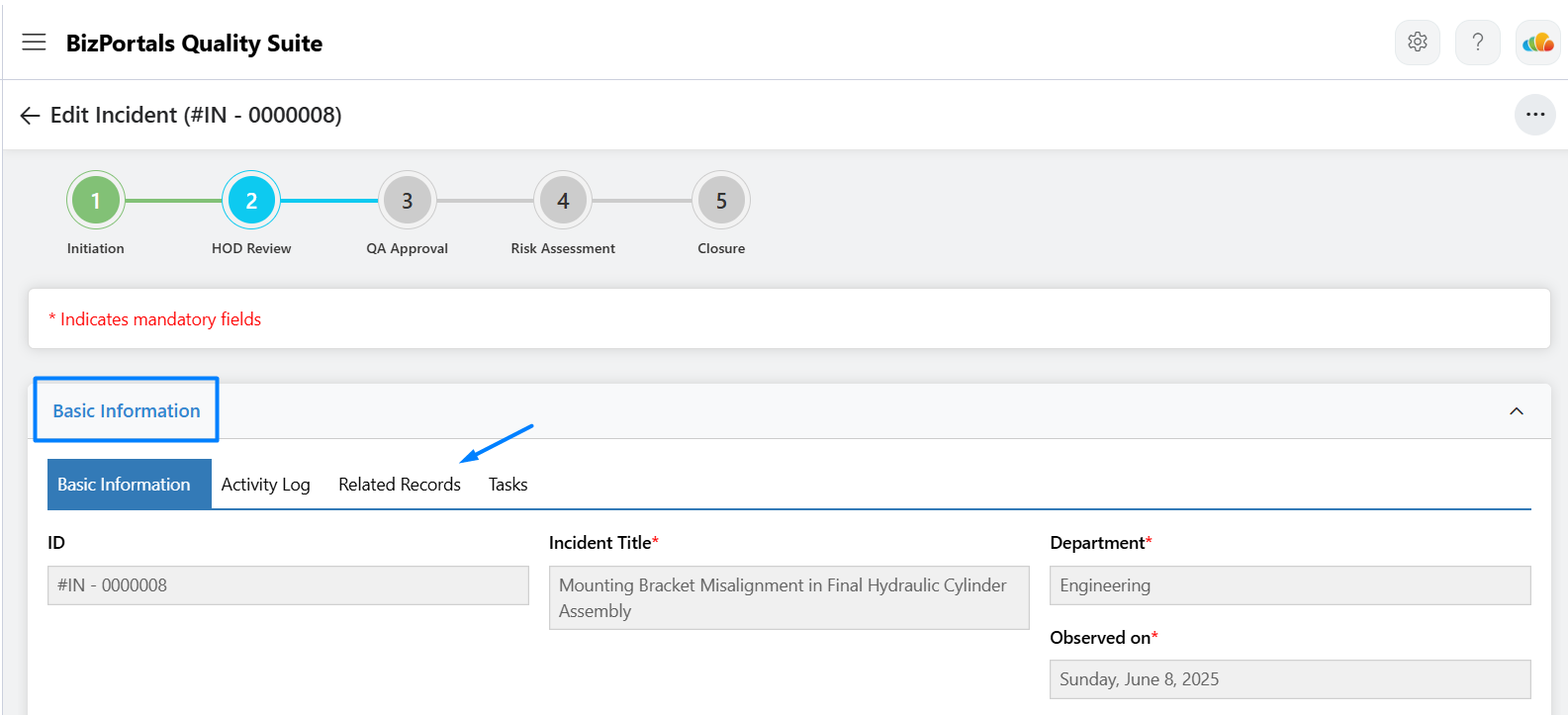The width and height of the screenshot is (1568, 715).
Task: Click the Initiation step label
Action: tap(96, 248)
